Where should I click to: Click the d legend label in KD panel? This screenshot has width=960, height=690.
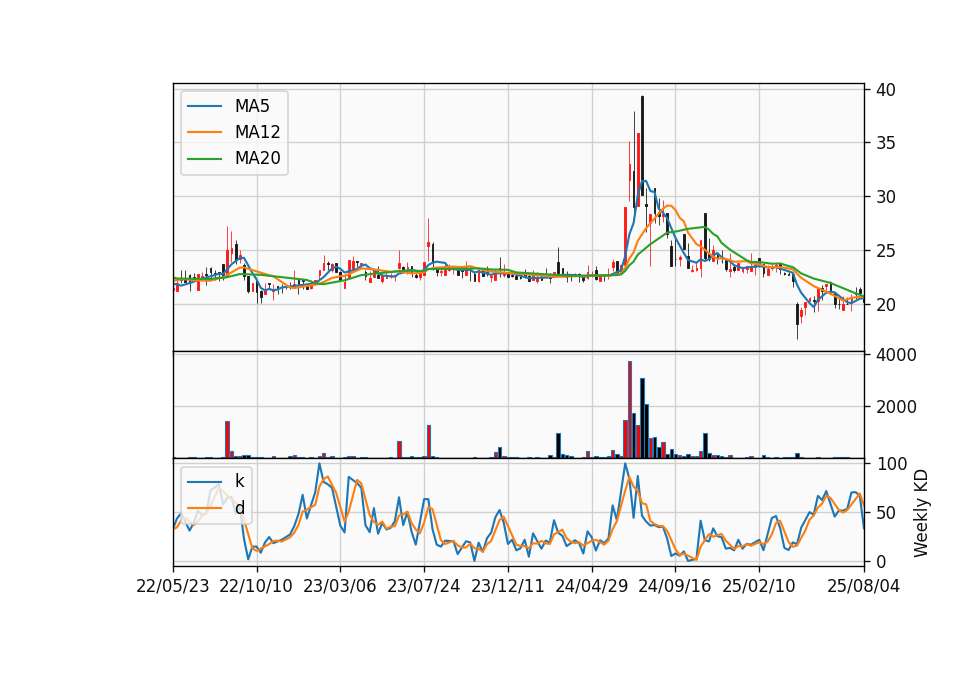coord(239,507)
